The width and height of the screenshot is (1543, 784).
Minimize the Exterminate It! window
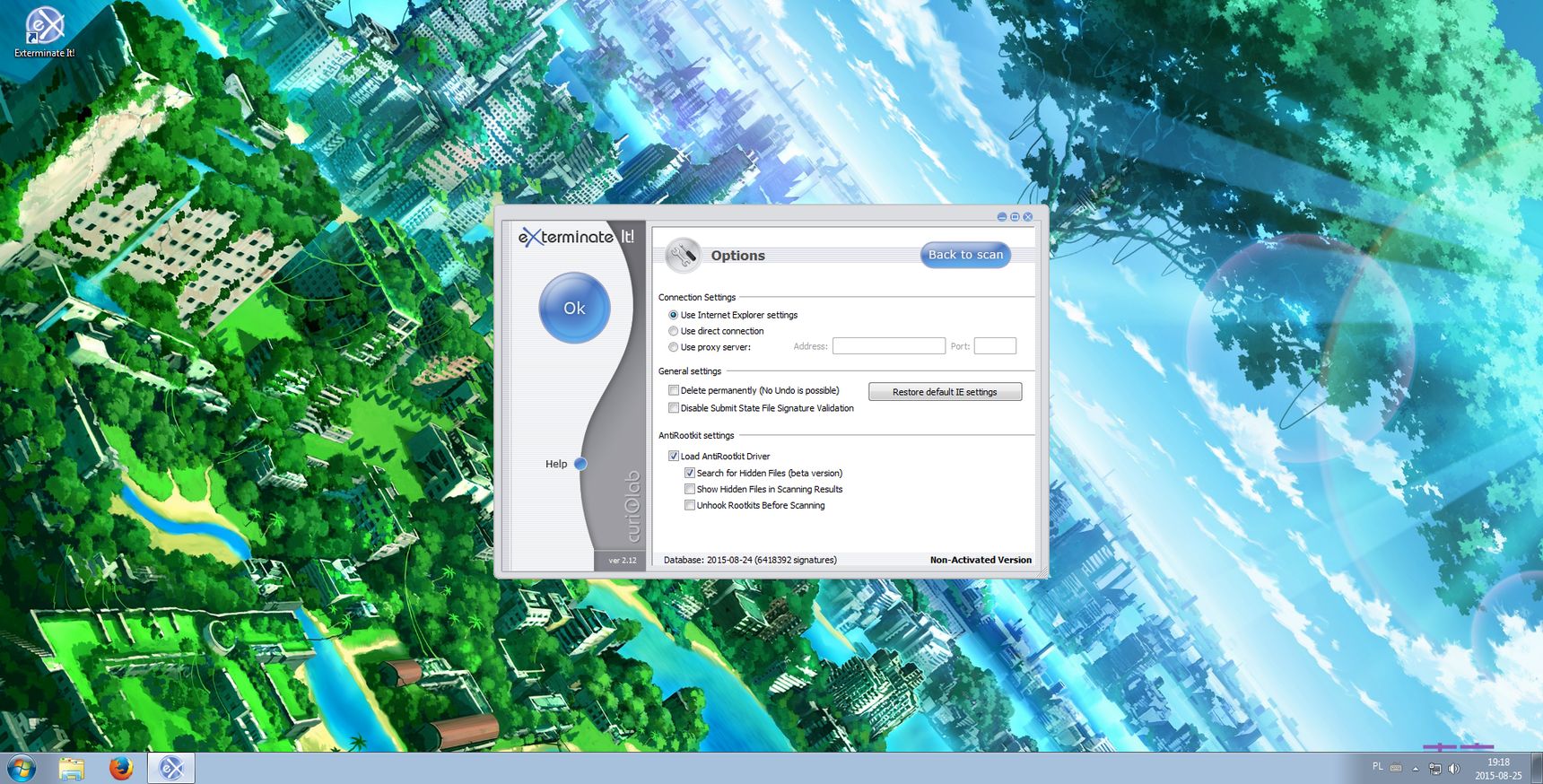(1002, 217)
